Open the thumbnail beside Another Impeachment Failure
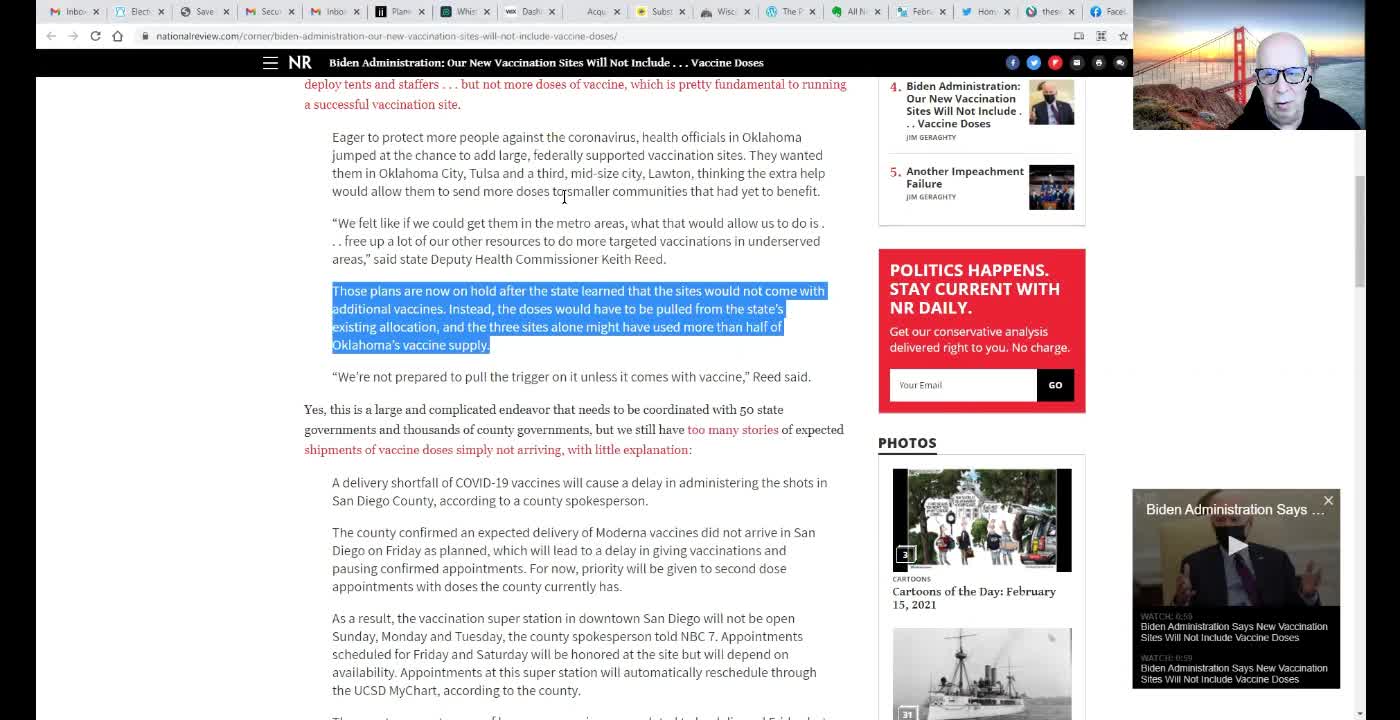The height and width of the screenshot is (720, 1400). 1051,187
